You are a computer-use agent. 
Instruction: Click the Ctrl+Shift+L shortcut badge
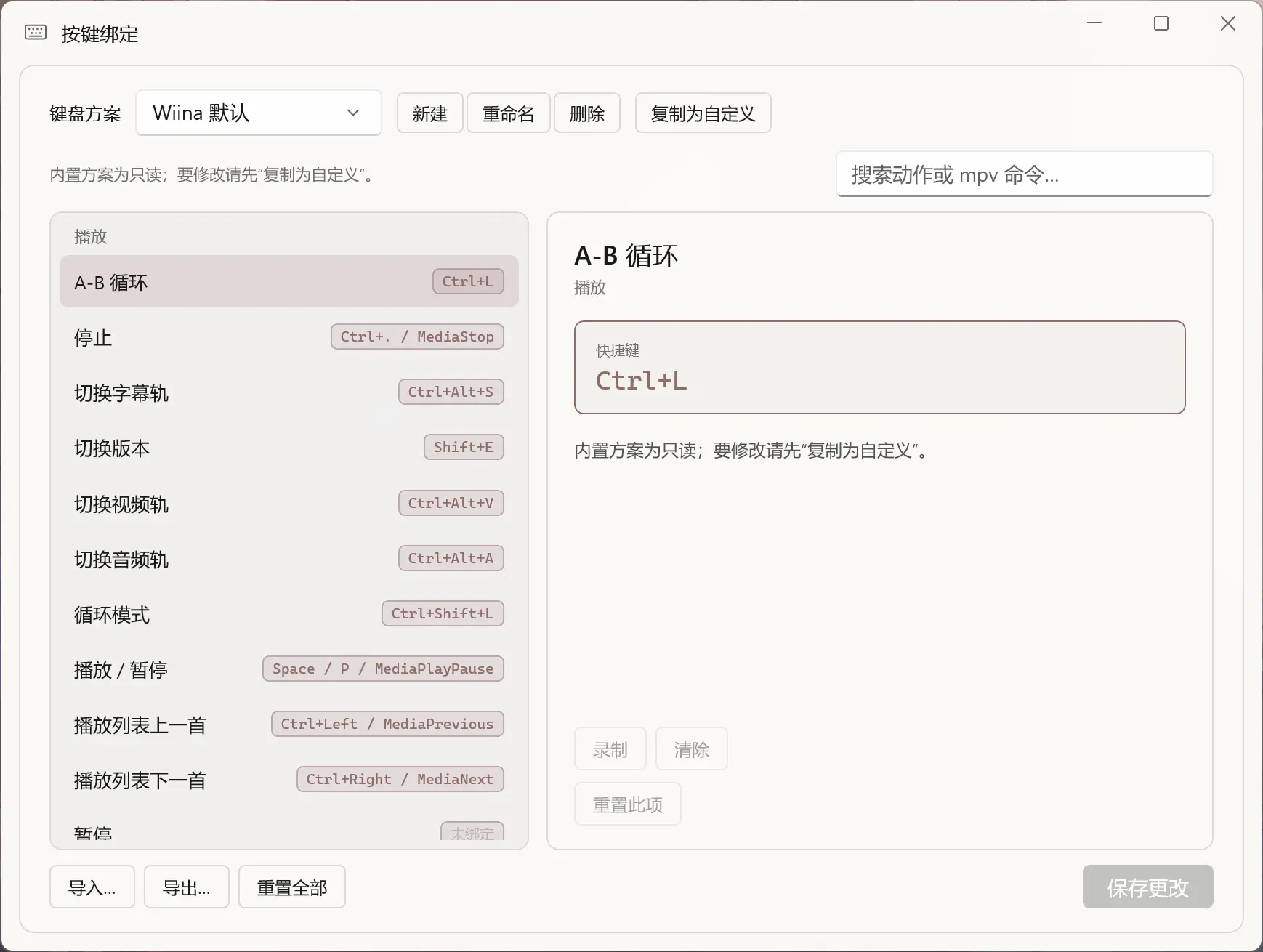coord(443,613)
